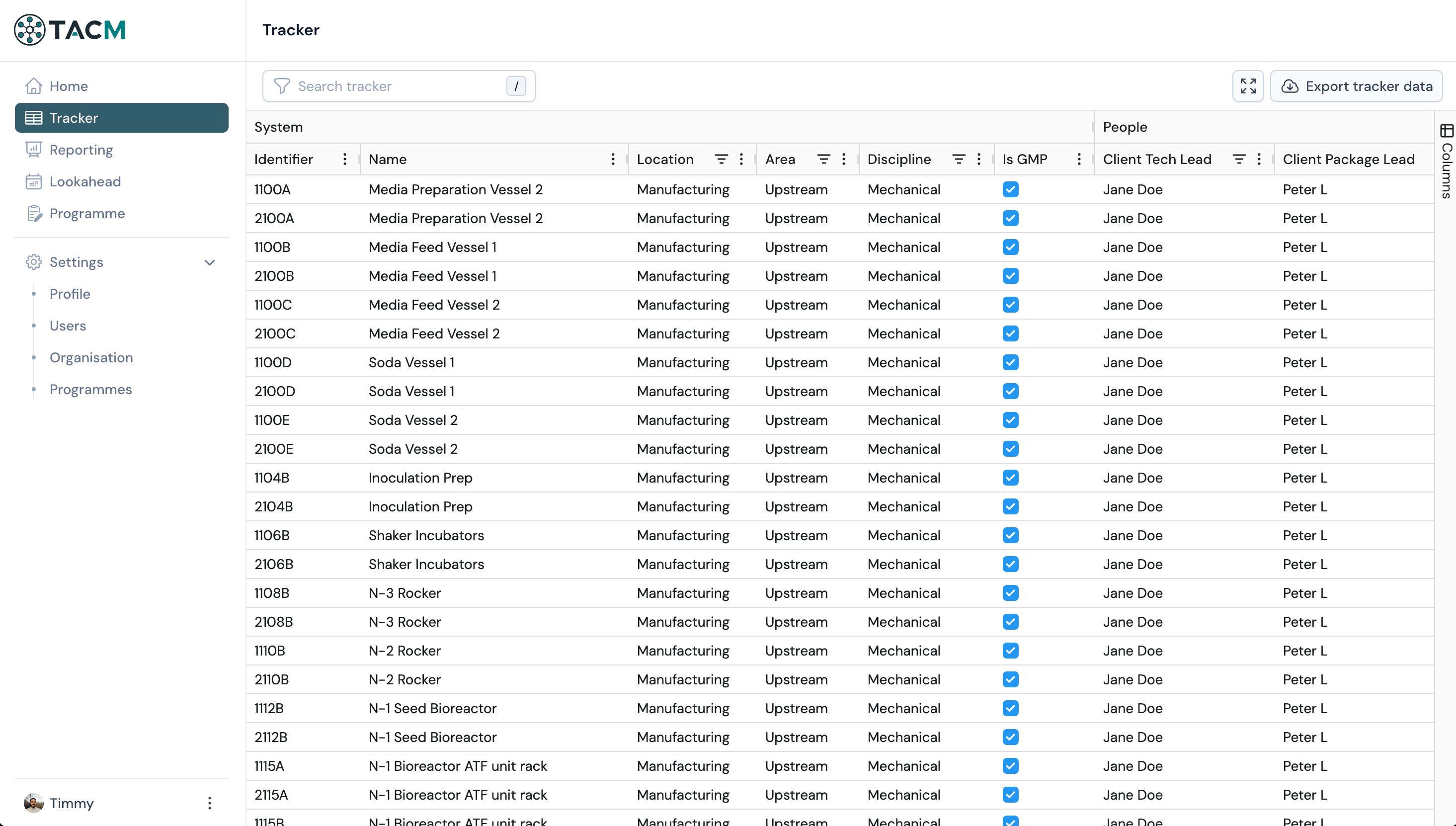The height and width of the screenshot is (826, 1456).
Task: Toggle Is GMP checkbox for 2112B row
Action: 1010,737
